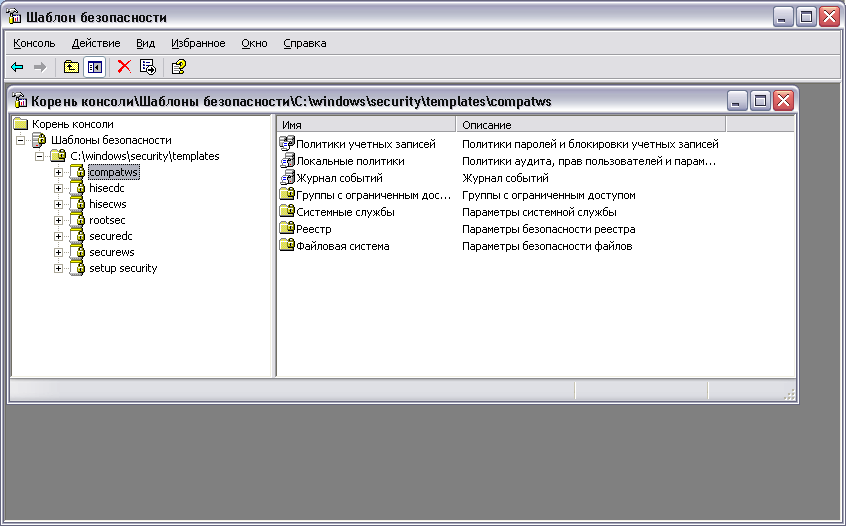846x526 pixels.
Task: Click description Политики паролей и блокировки учетных записей
Action: [x=590, y=144]
